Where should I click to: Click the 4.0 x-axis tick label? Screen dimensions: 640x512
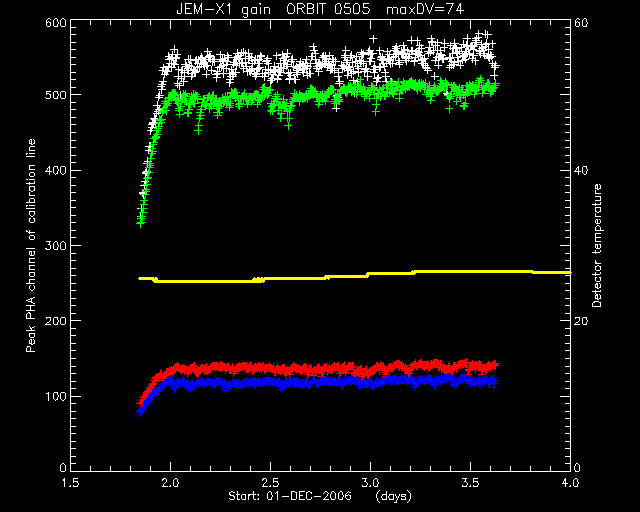(570, 483)
